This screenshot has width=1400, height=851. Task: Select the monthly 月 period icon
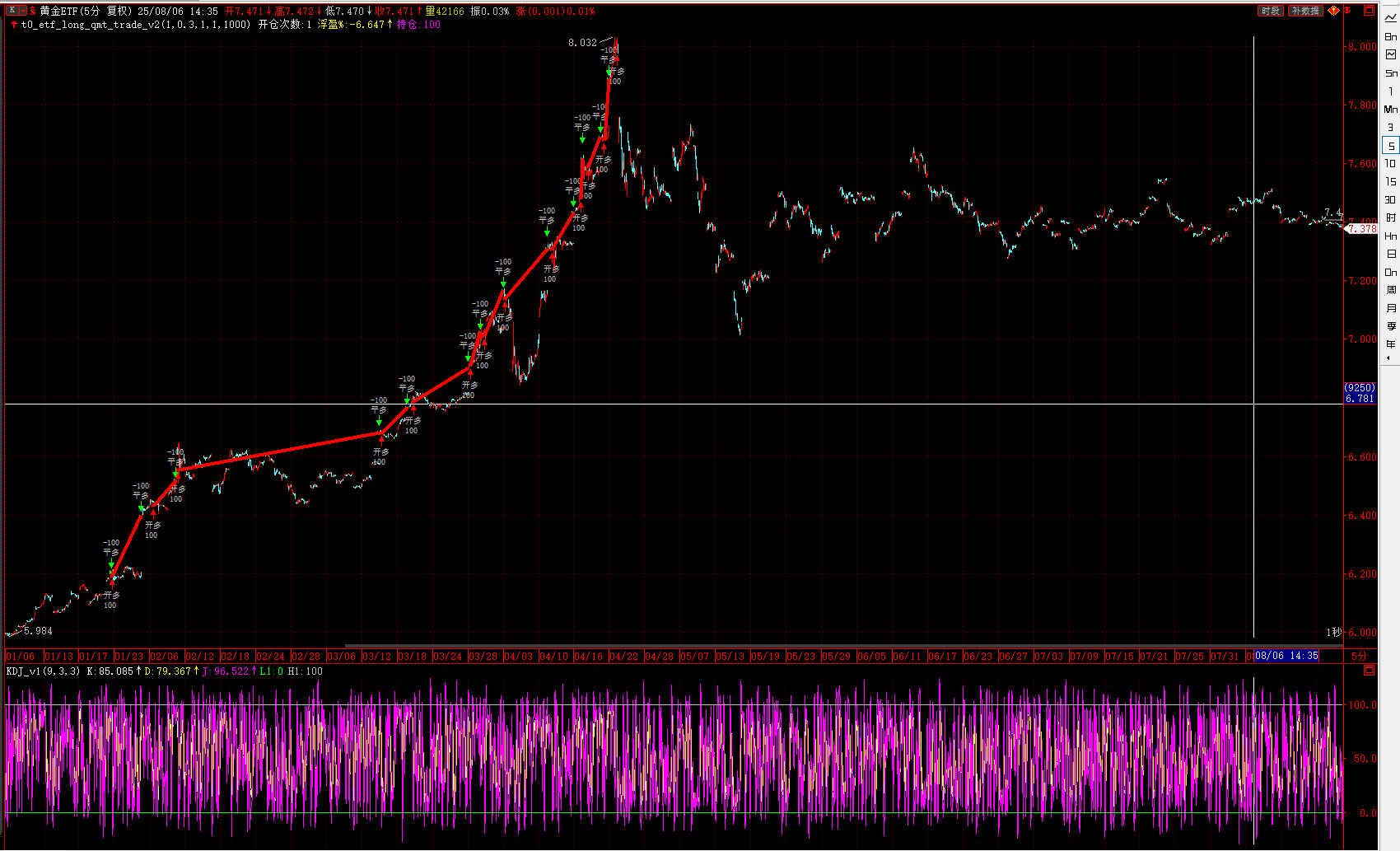(1391, 308)
